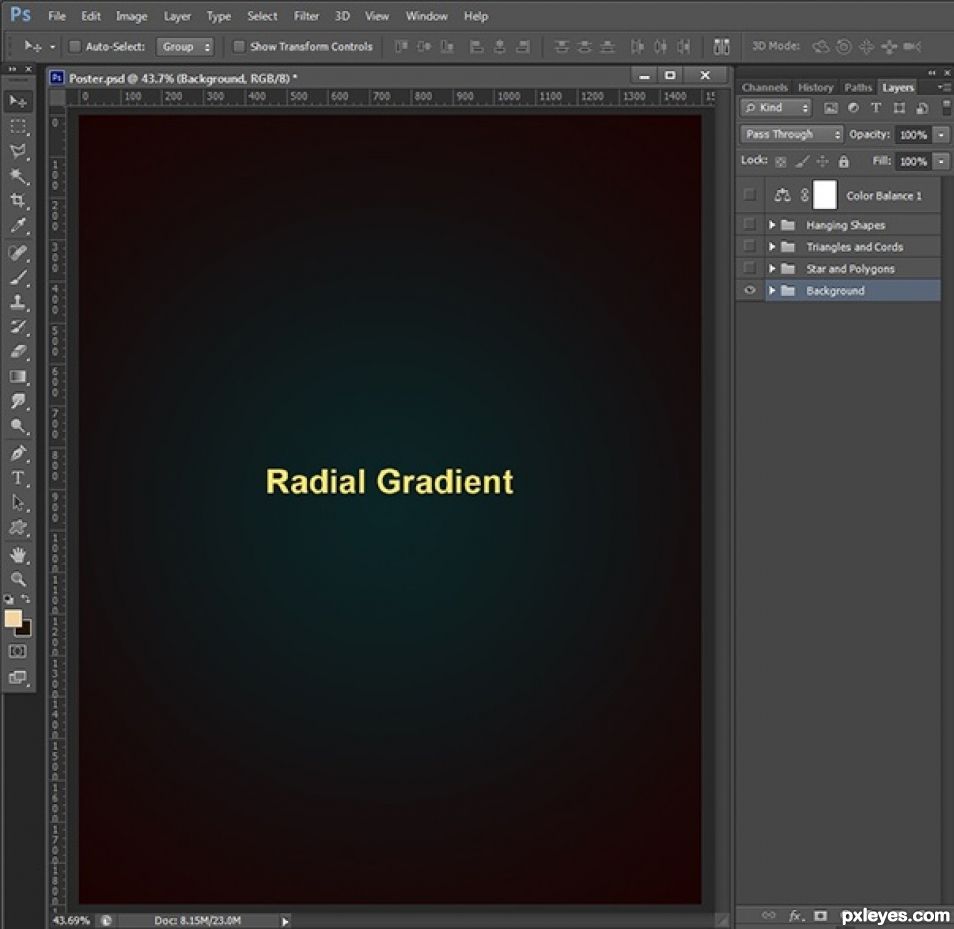Image resolution: width=954 pixels, height=929 pixels.
Task: Swap foreground and background colors icon
Action: (x=26, y=600)
